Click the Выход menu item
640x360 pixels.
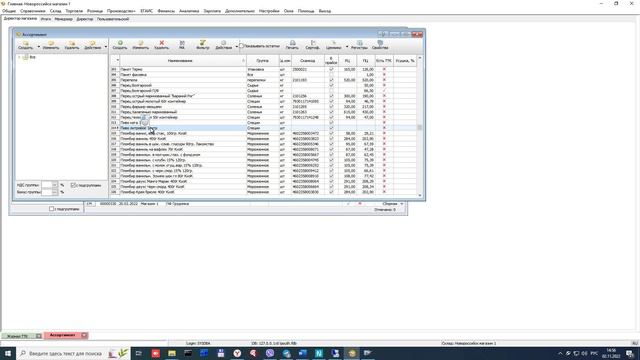[325, 11]
